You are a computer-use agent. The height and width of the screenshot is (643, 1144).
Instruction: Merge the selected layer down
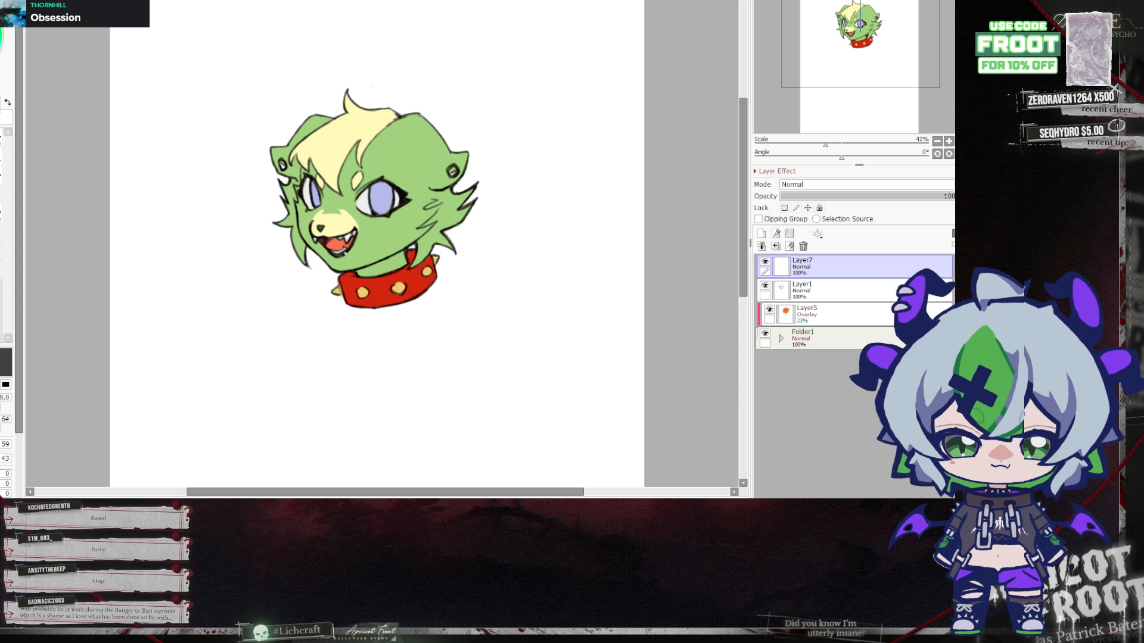point(776,246)
